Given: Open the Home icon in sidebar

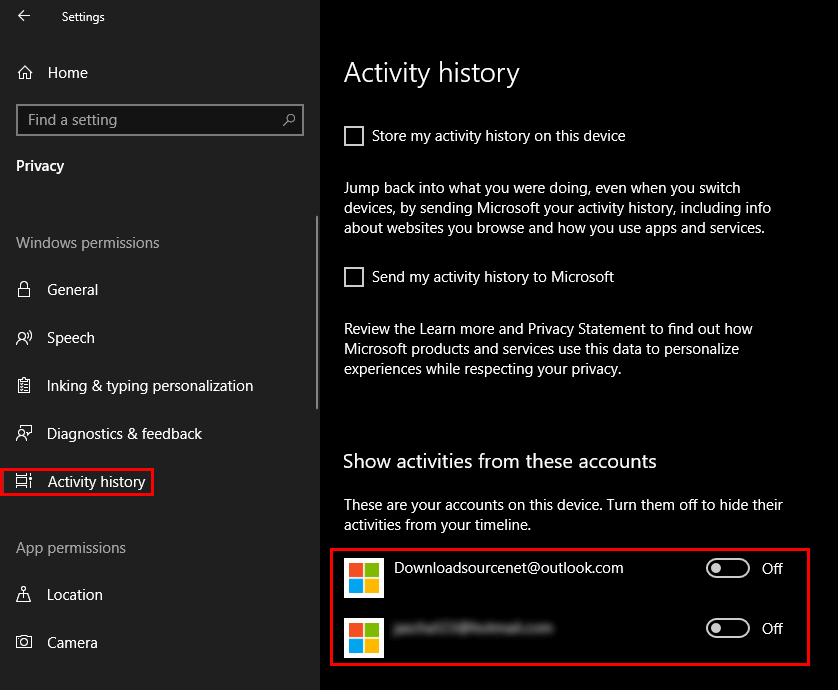Looking at the screenshot, I should [25, 73].
